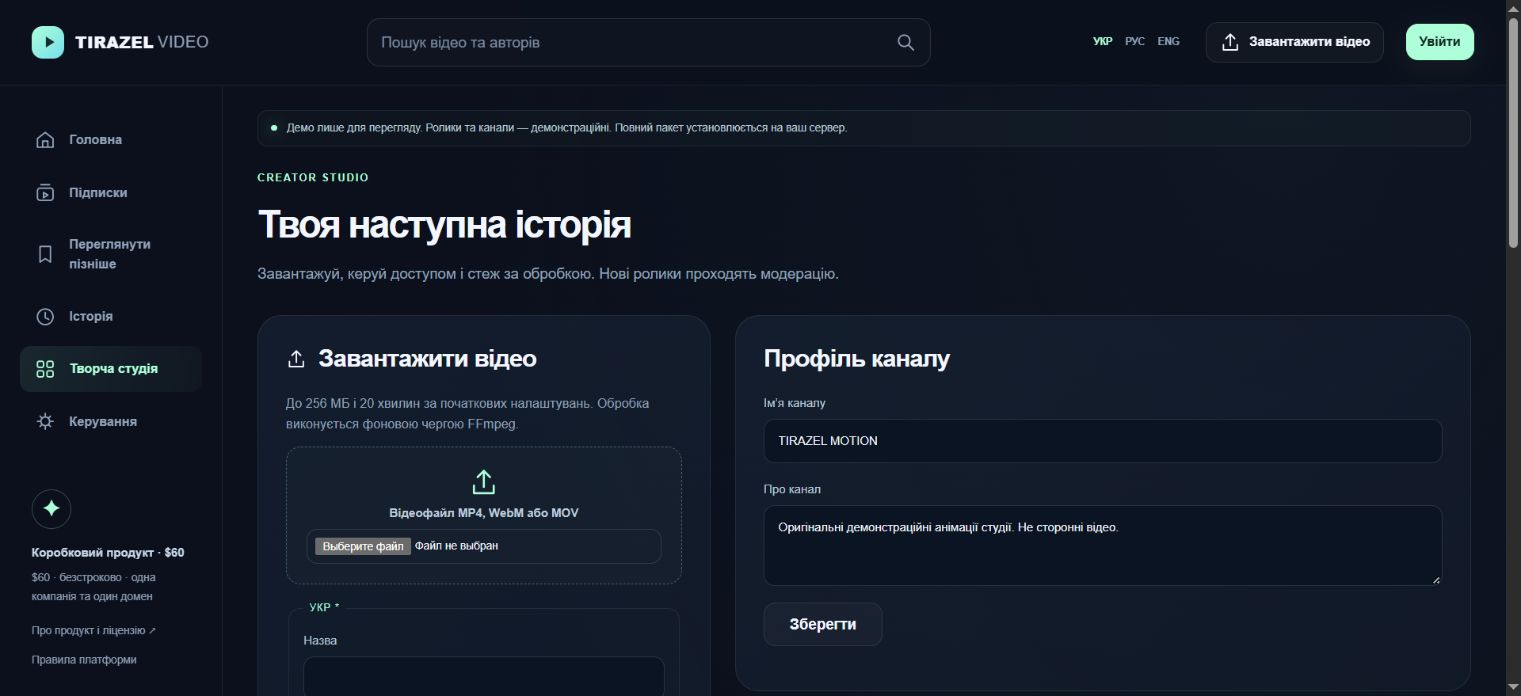Click the Коробковий продукт · $60 text
This screenshot has width=1521, height=696.
pyautogui.click(x=108, y=553)
